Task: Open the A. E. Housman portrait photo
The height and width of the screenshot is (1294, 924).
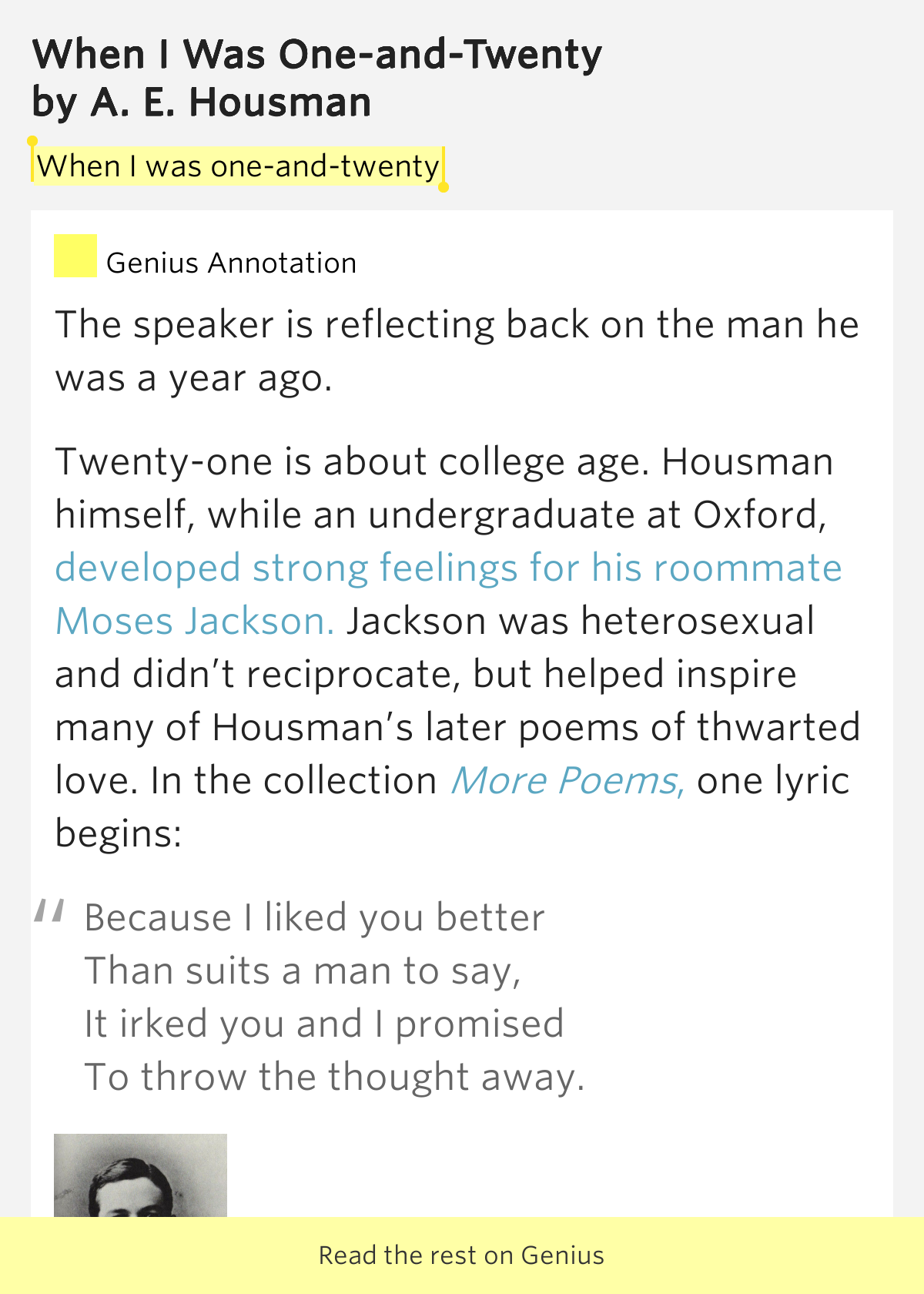Action: coord(140,1175)
